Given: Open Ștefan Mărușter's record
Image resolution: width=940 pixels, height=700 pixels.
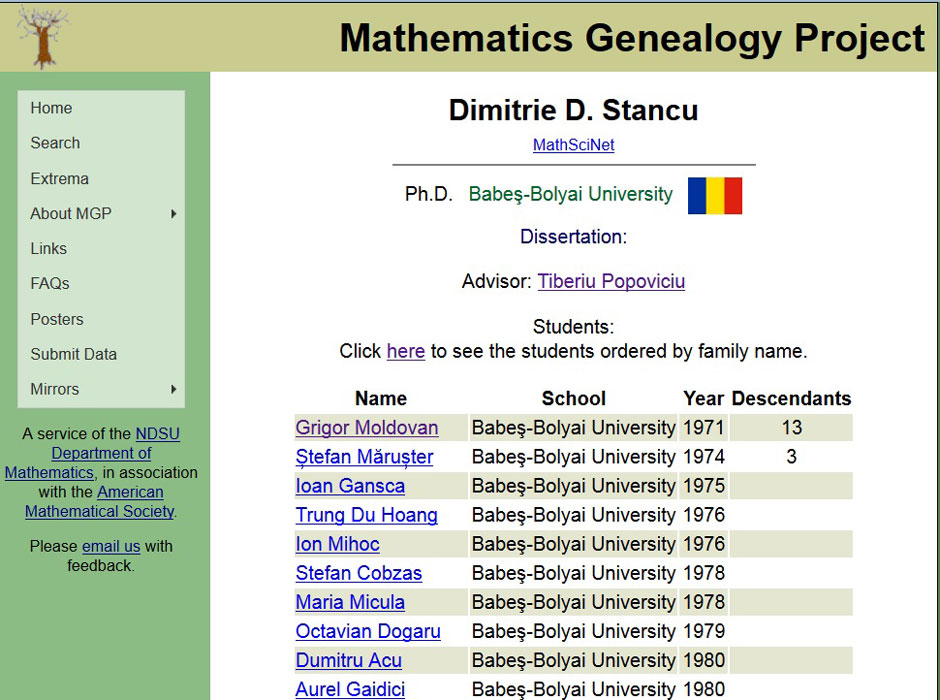Looking at the screenshot, I should point(364,457).
